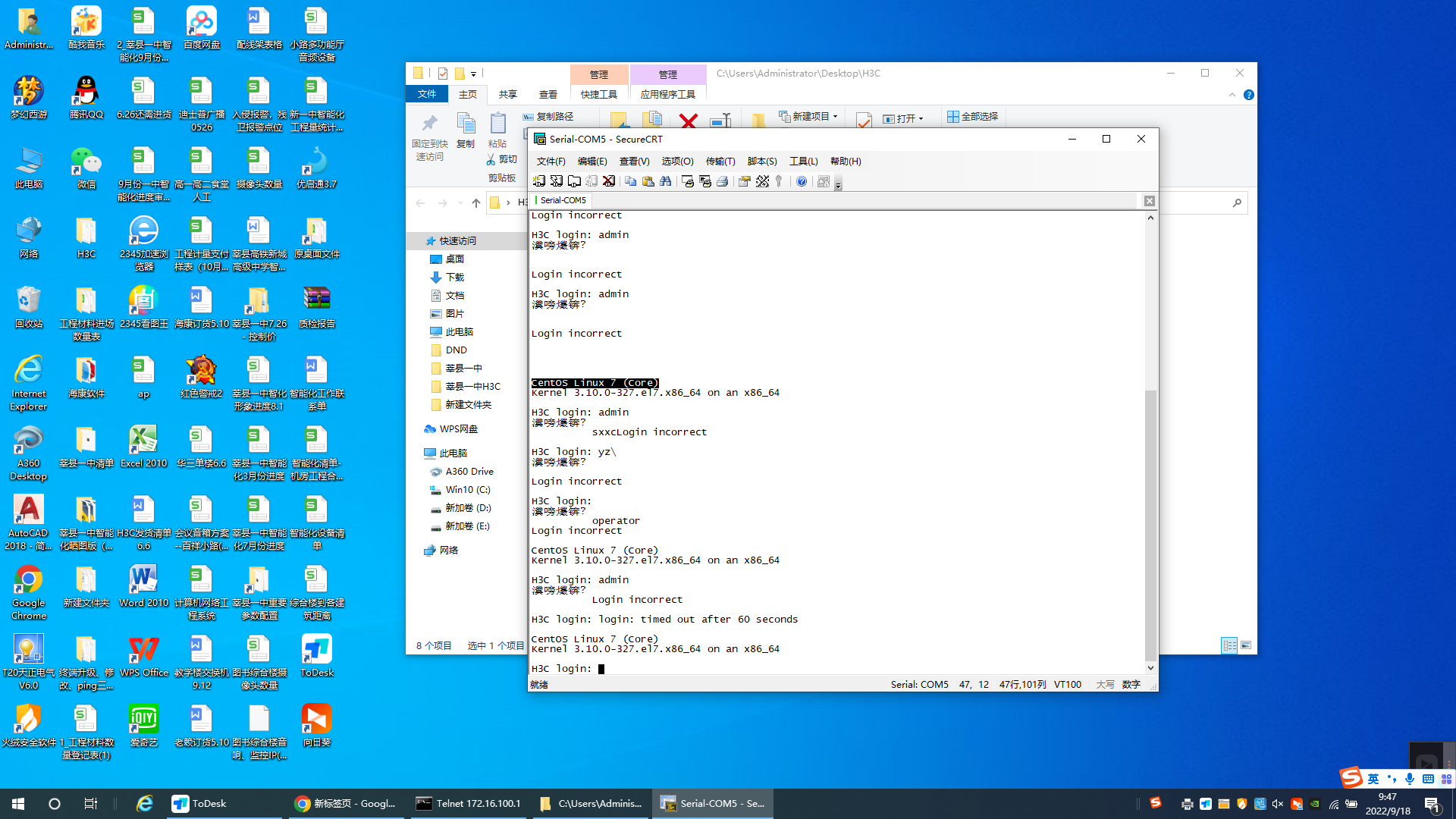This screenshot has height=819, width=1456.
Task: Select the Serial-COM5 session tab
Action: pos(563,200)
